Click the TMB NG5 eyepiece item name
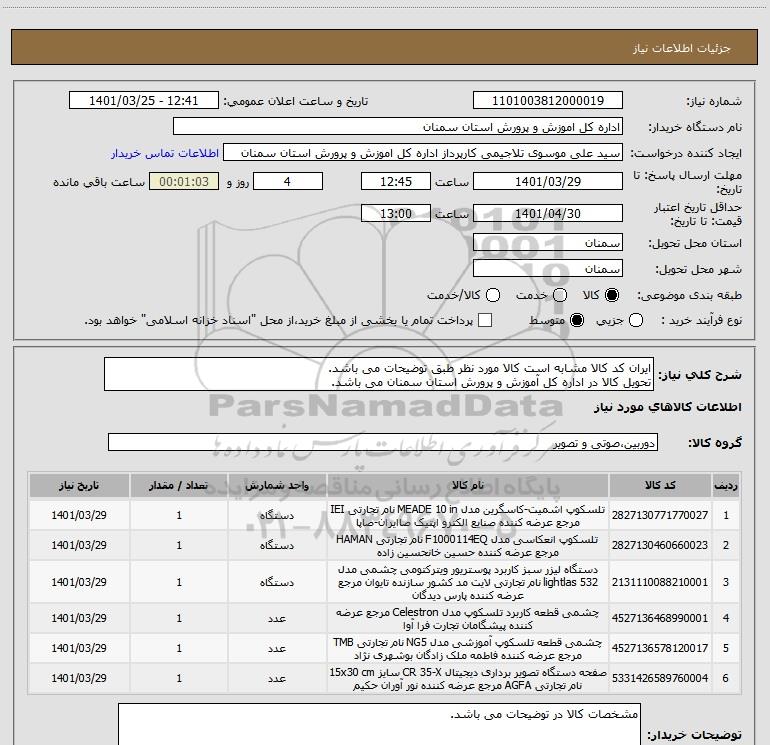Viewport: 770px width, 745px height. pyautogui.click(x=468, y=649)
